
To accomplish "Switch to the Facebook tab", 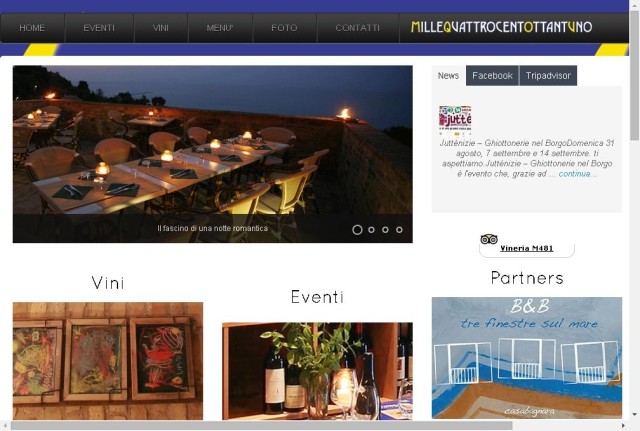I will click(492, 76).
